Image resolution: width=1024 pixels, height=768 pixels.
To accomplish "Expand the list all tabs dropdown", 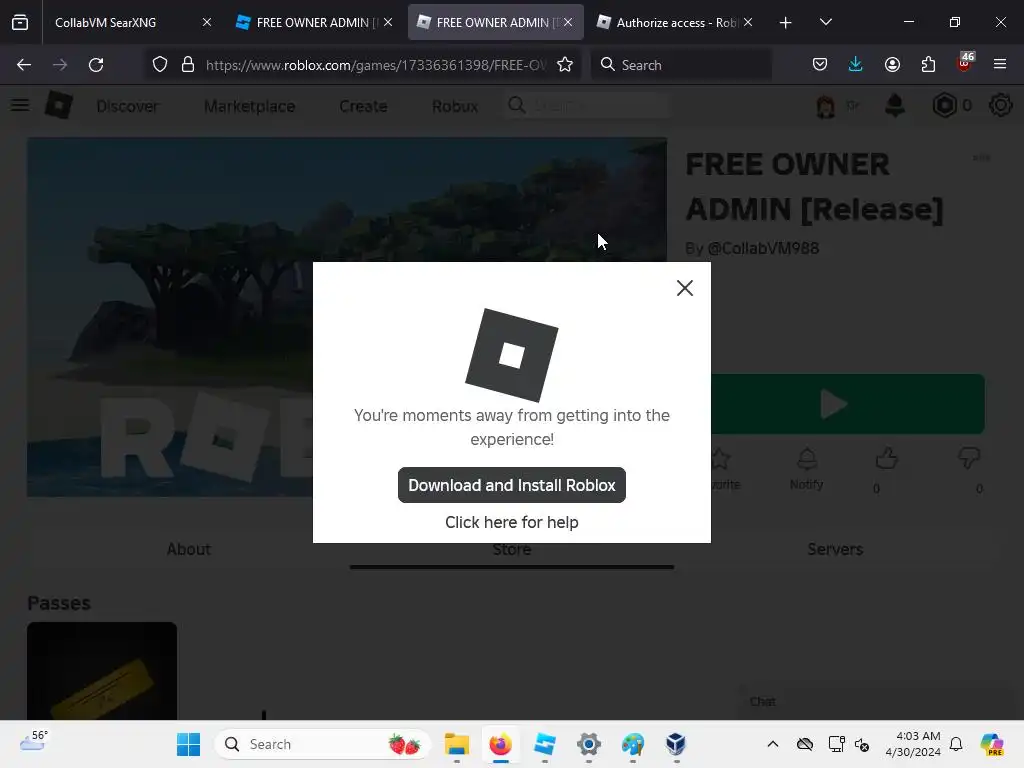I will 825,22.
